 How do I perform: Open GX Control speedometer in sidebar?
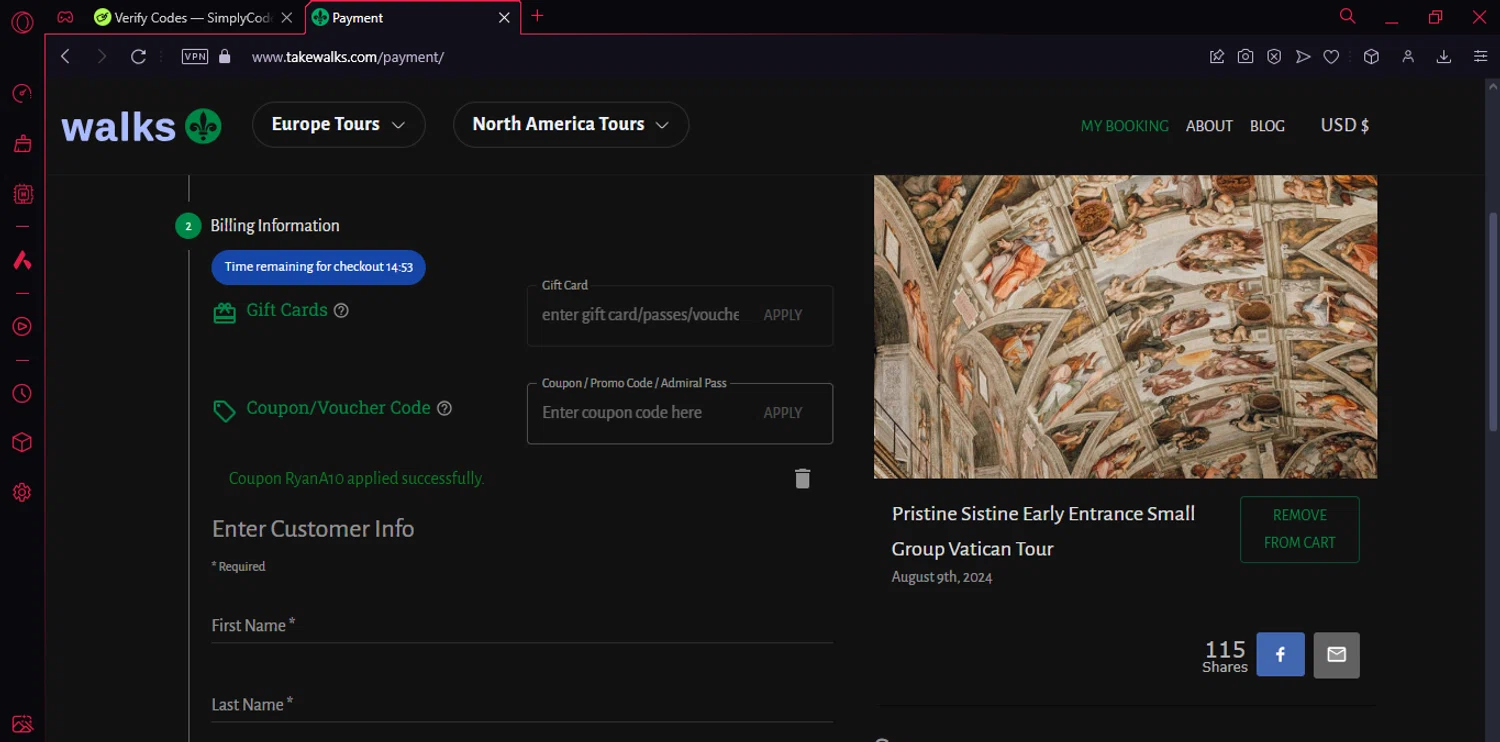(x=22, y=94)
